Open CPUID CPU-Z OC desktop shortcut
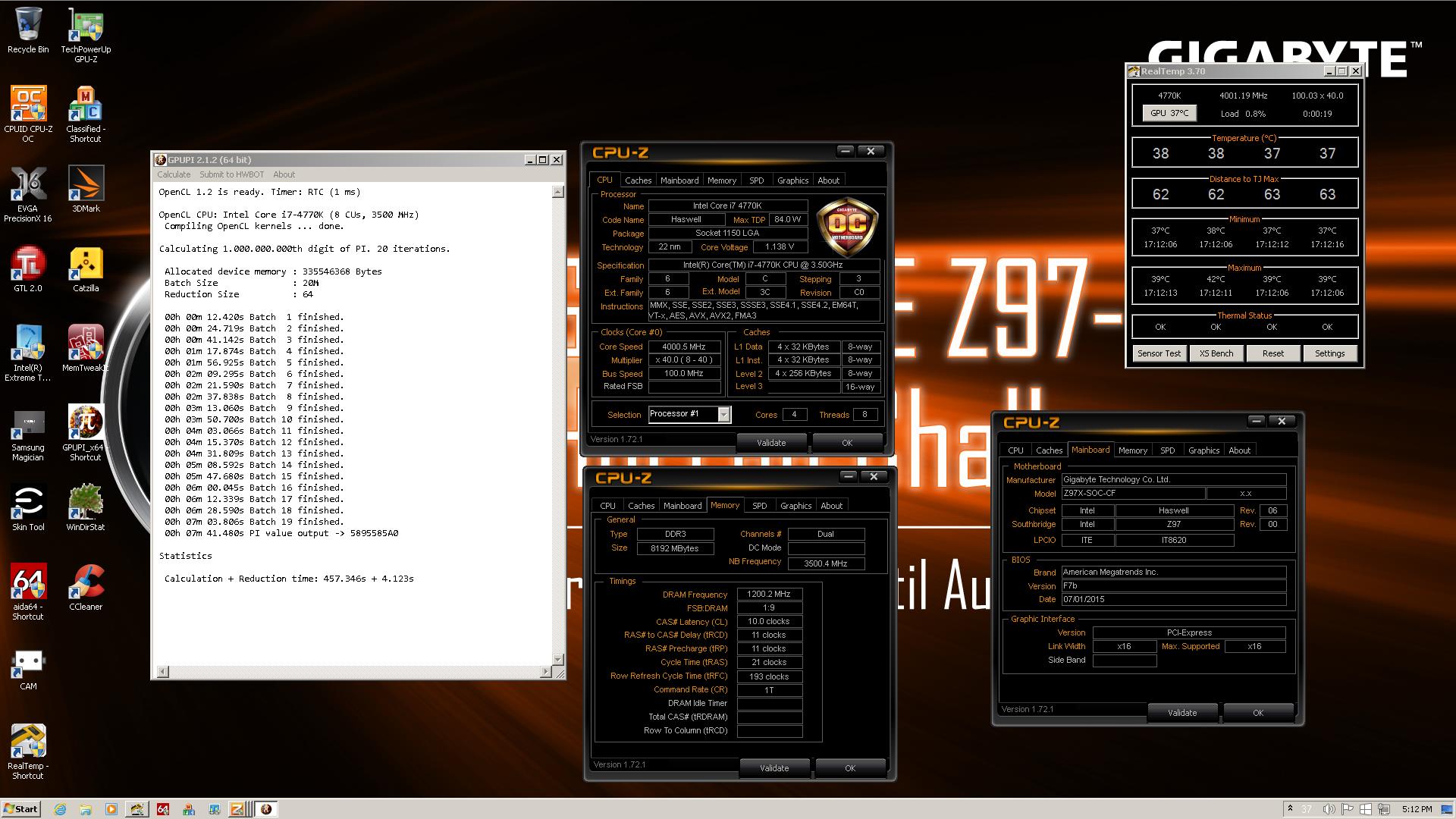 28,114
